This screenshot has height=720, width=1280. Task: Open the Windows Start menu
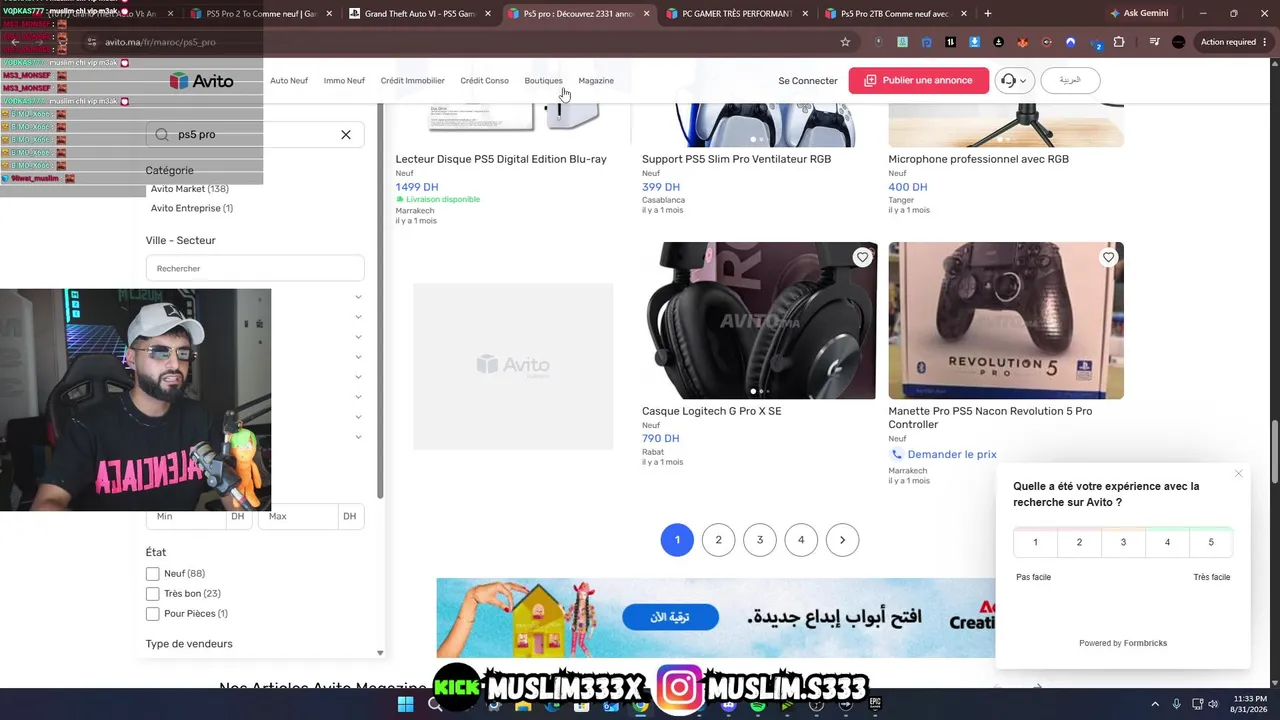tap(405, 704)
